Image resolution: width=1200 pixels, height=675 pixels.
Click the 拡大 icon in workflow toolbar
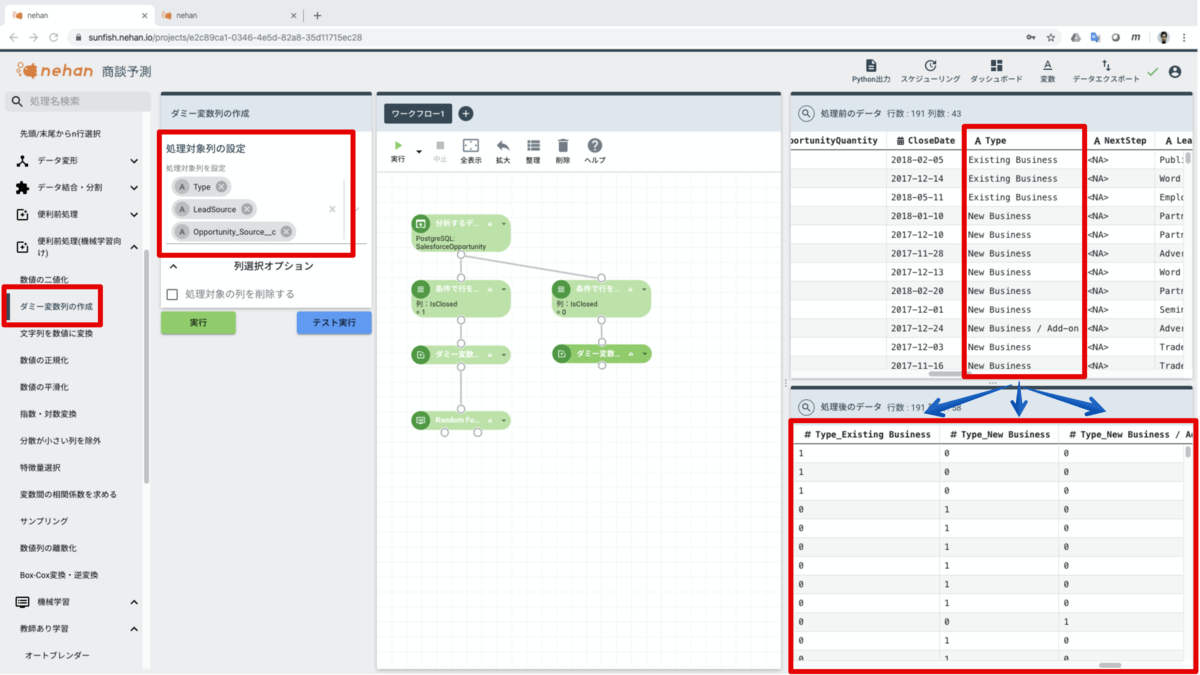coord(503,146)
